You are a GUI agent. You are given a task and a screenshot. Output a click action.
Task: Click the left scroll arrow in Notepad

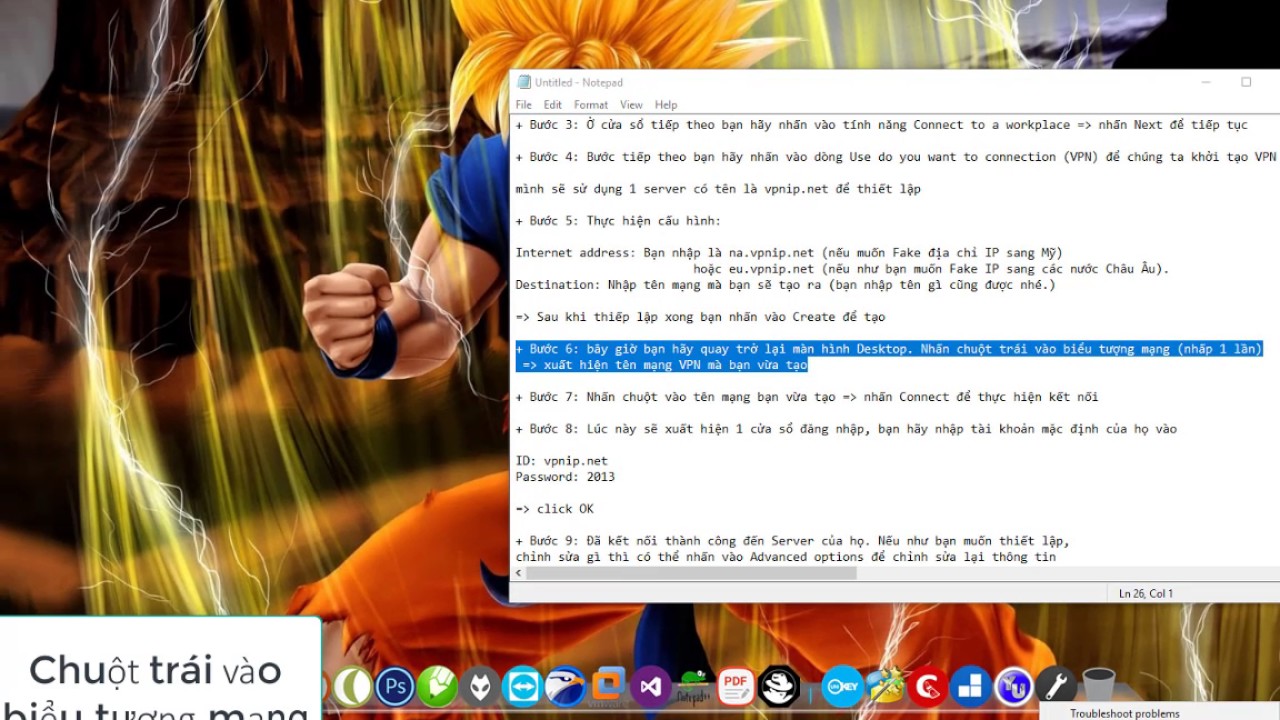point(518,573)
